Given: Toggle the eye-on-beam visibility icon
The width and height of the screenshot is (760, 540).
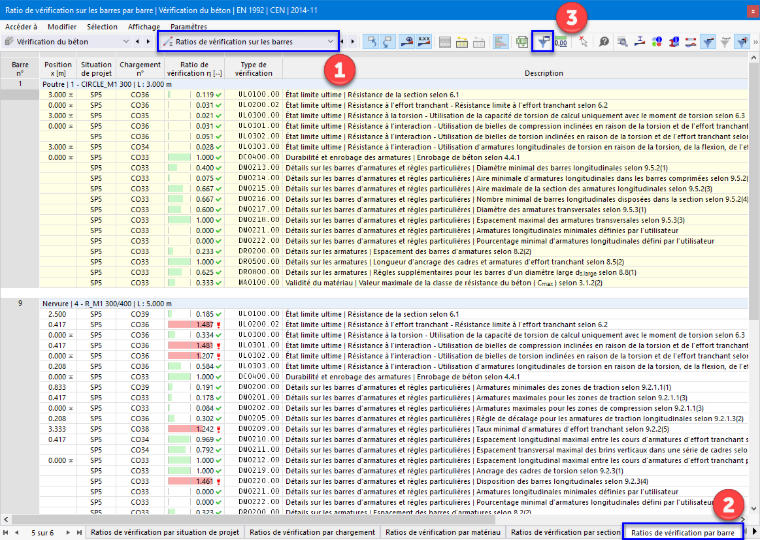Looking at the screenshot, I should coord(407,42).
